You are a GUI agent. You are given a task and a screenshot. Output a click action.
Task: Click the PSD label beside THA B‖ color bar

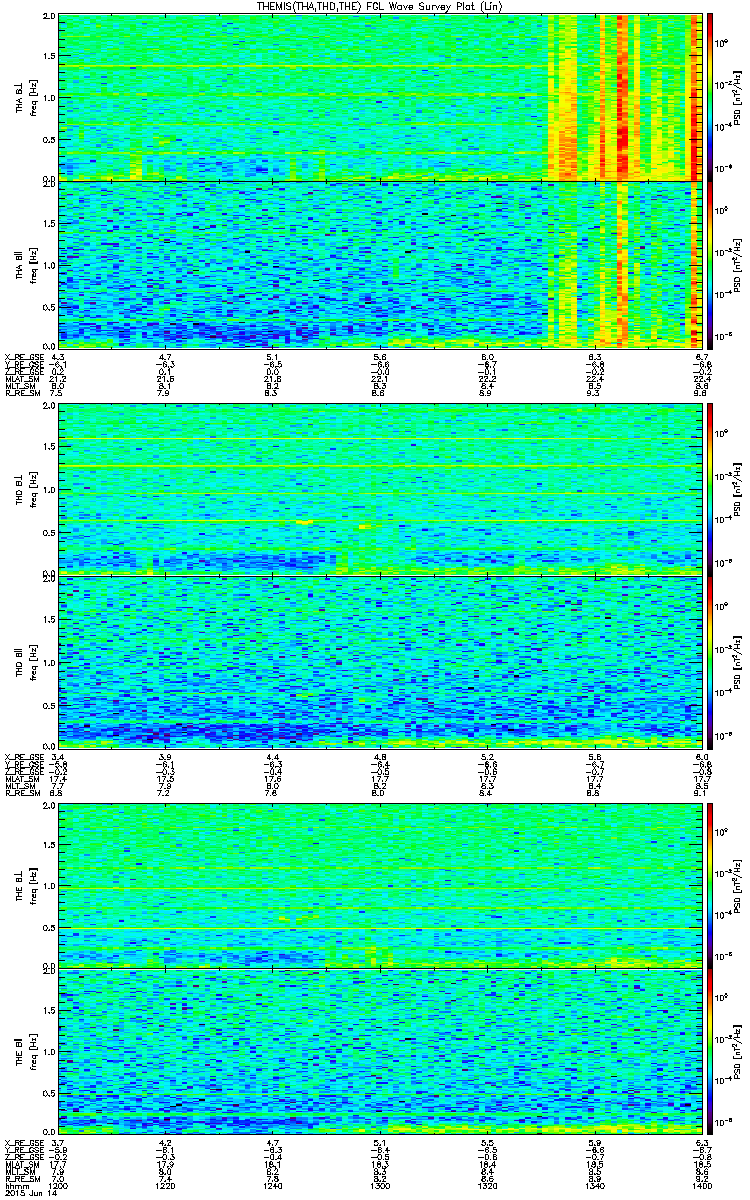coord(740,265)
